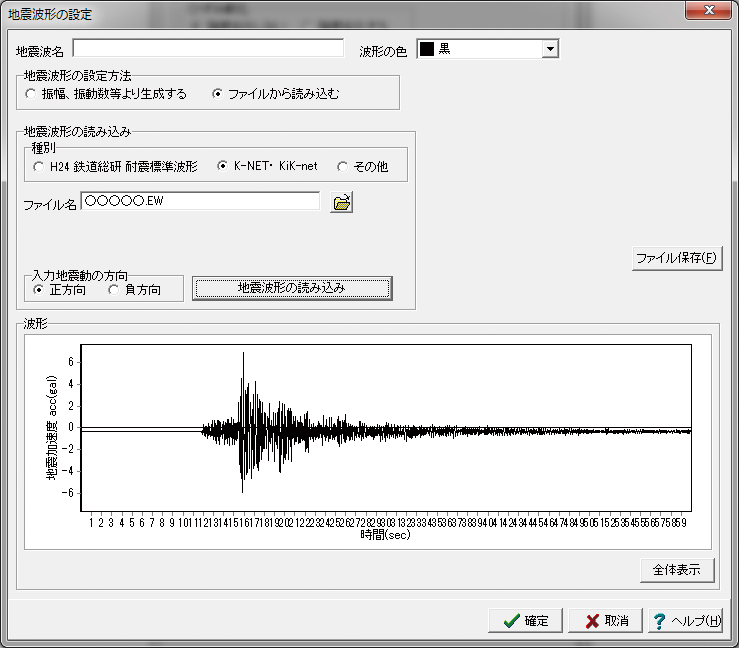Click the black color swatch in 波形の色

(427, 49)
